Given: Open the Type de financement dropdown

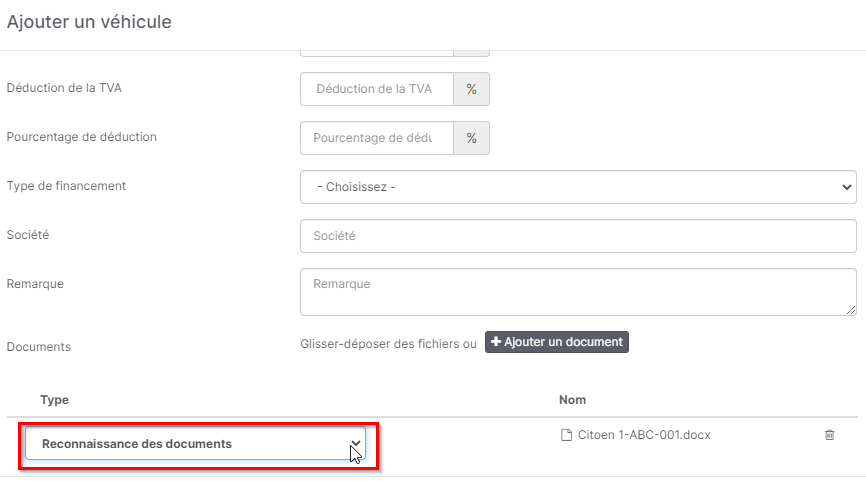Looking at the screenshot, I should tap(578, 187).
